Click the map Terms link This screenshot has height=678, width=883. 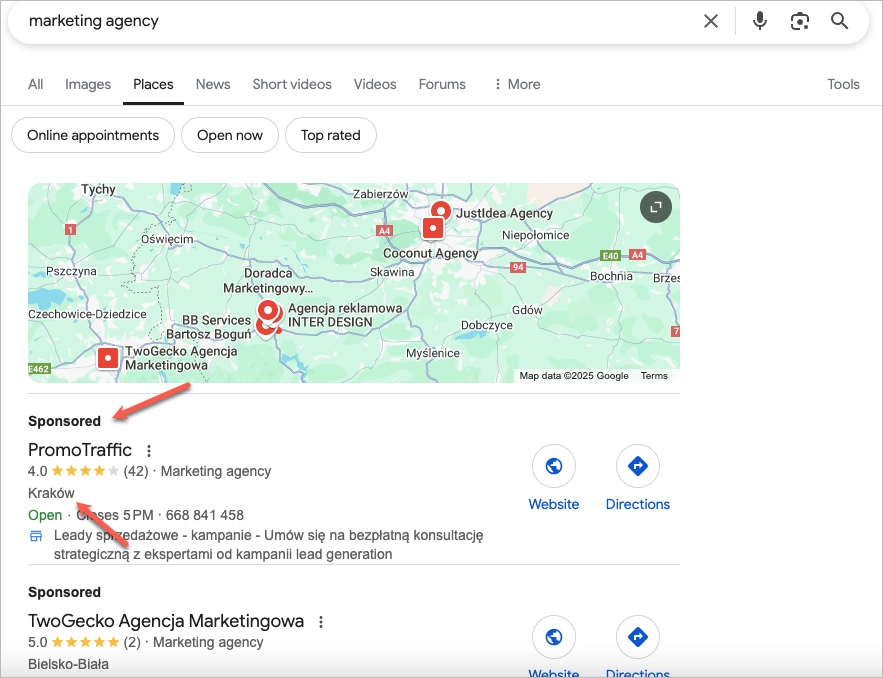654,376
